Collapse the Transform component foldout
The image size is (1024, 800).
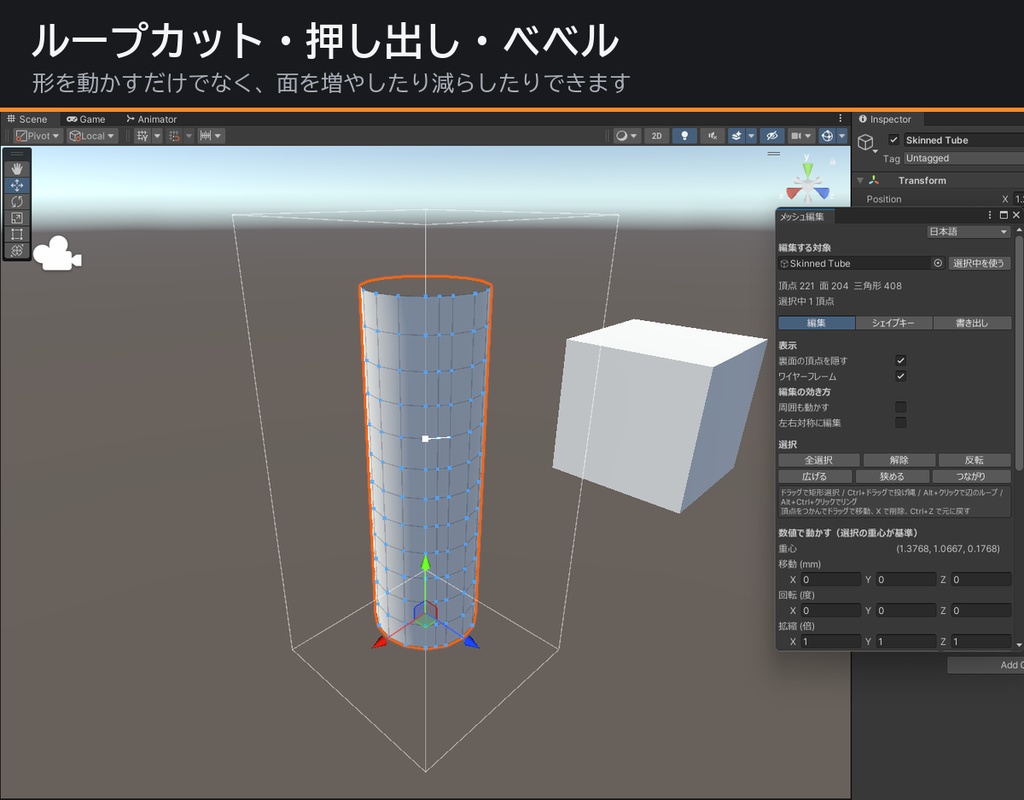[x=860, y=180]
